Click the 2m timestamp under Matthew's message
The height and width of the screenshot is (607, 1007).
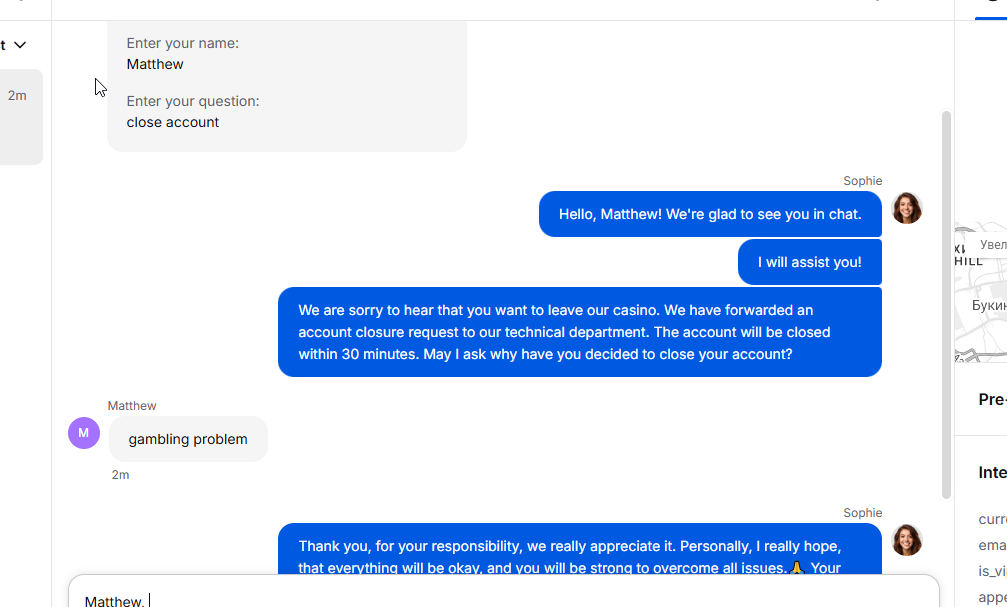[120, 475]
